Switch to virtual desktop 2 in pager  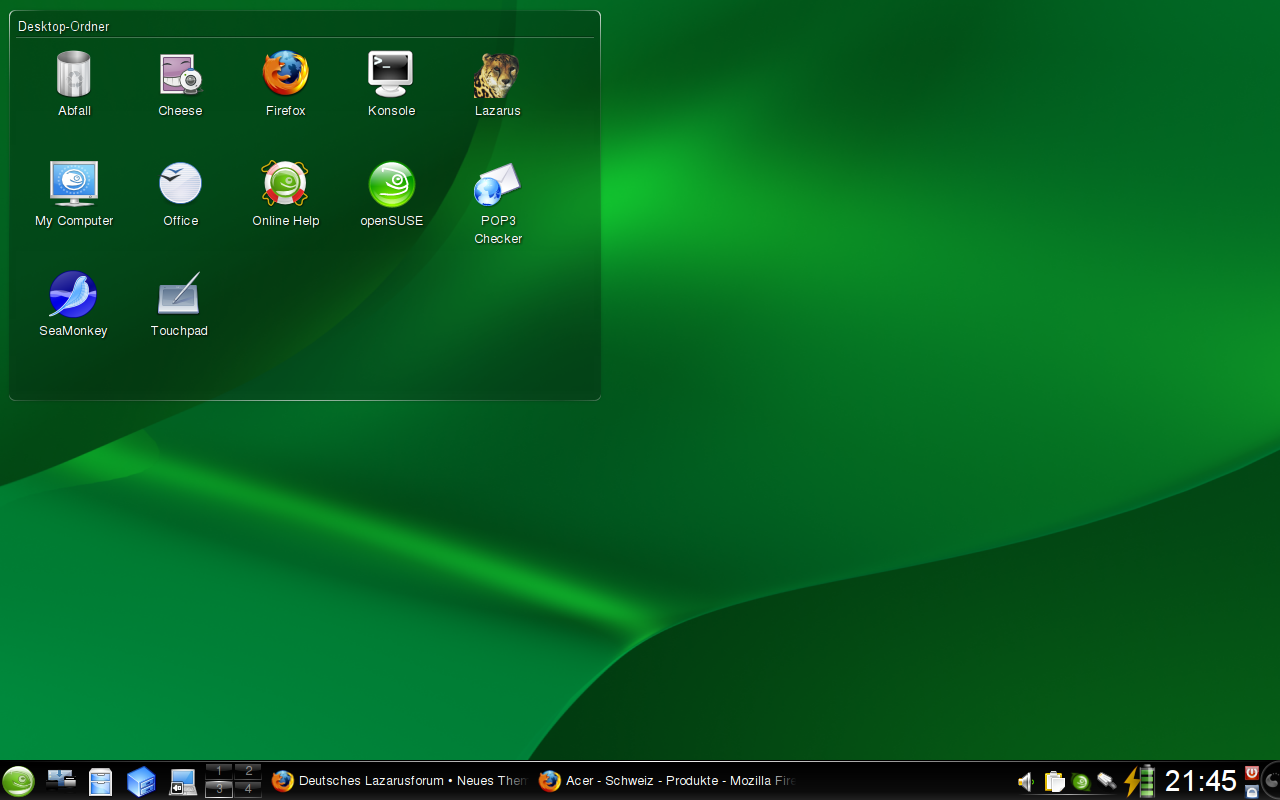[x=248, y=771]
